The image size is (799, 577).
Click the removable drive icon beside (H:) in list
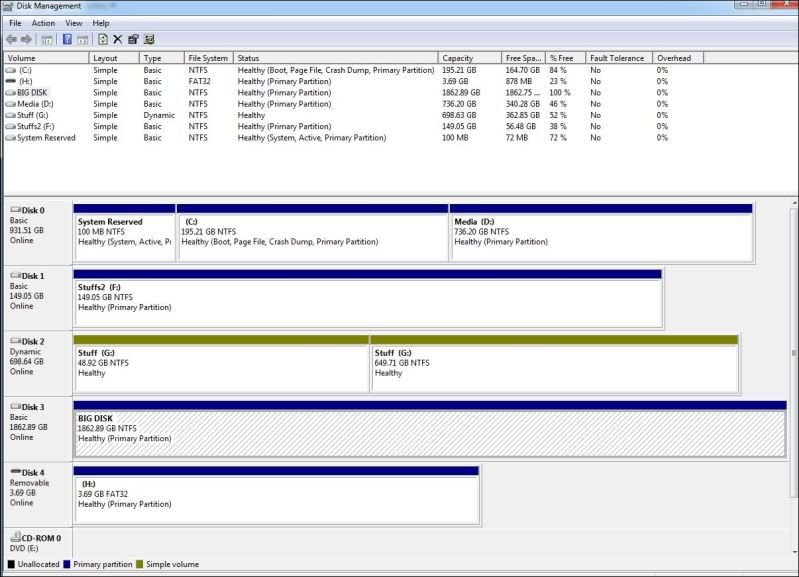pyautogui.click(x=11, y=82)
